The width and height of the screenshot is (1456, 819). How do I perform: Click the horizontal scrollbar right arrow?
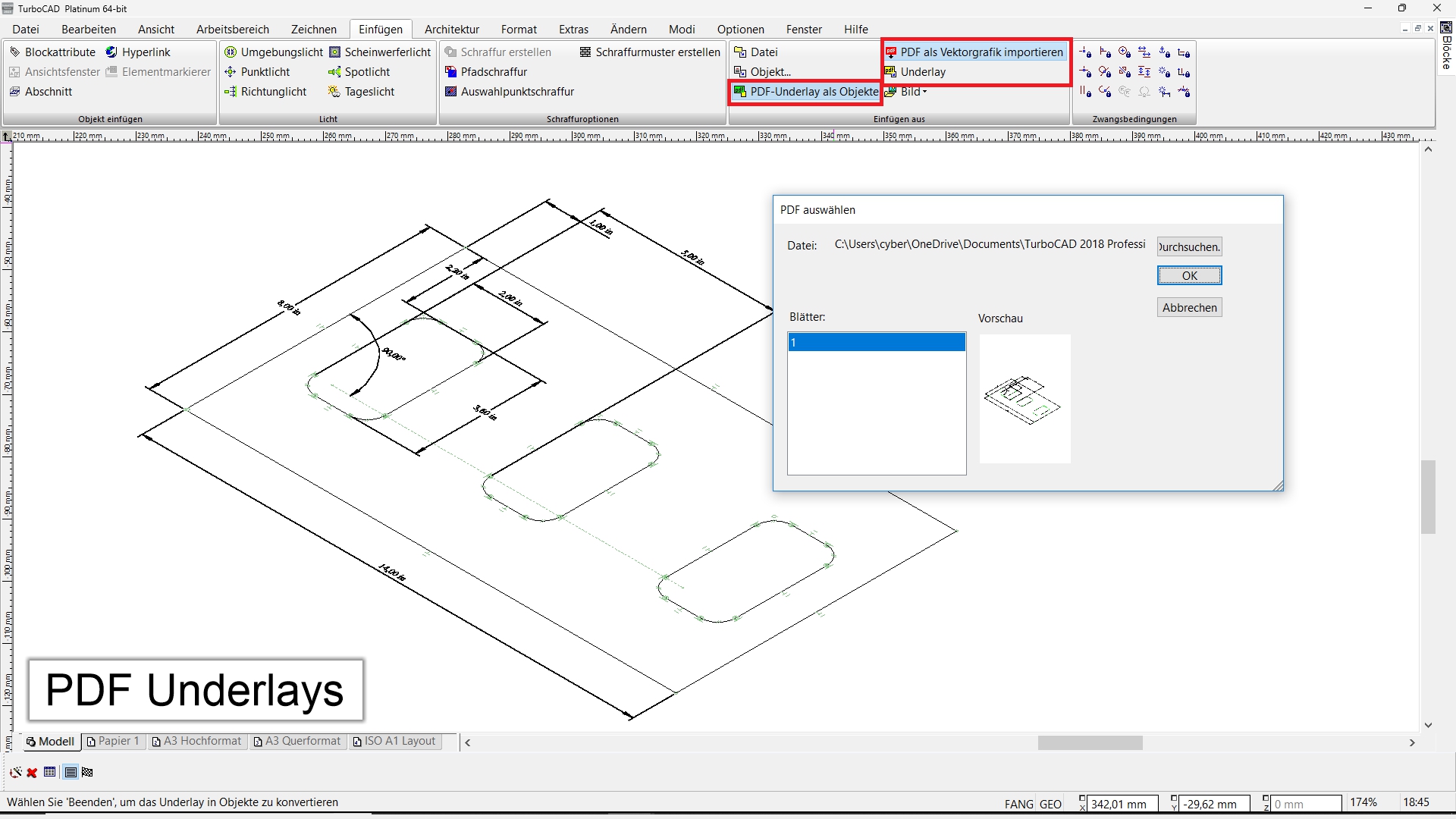(x=1412, y=743)
